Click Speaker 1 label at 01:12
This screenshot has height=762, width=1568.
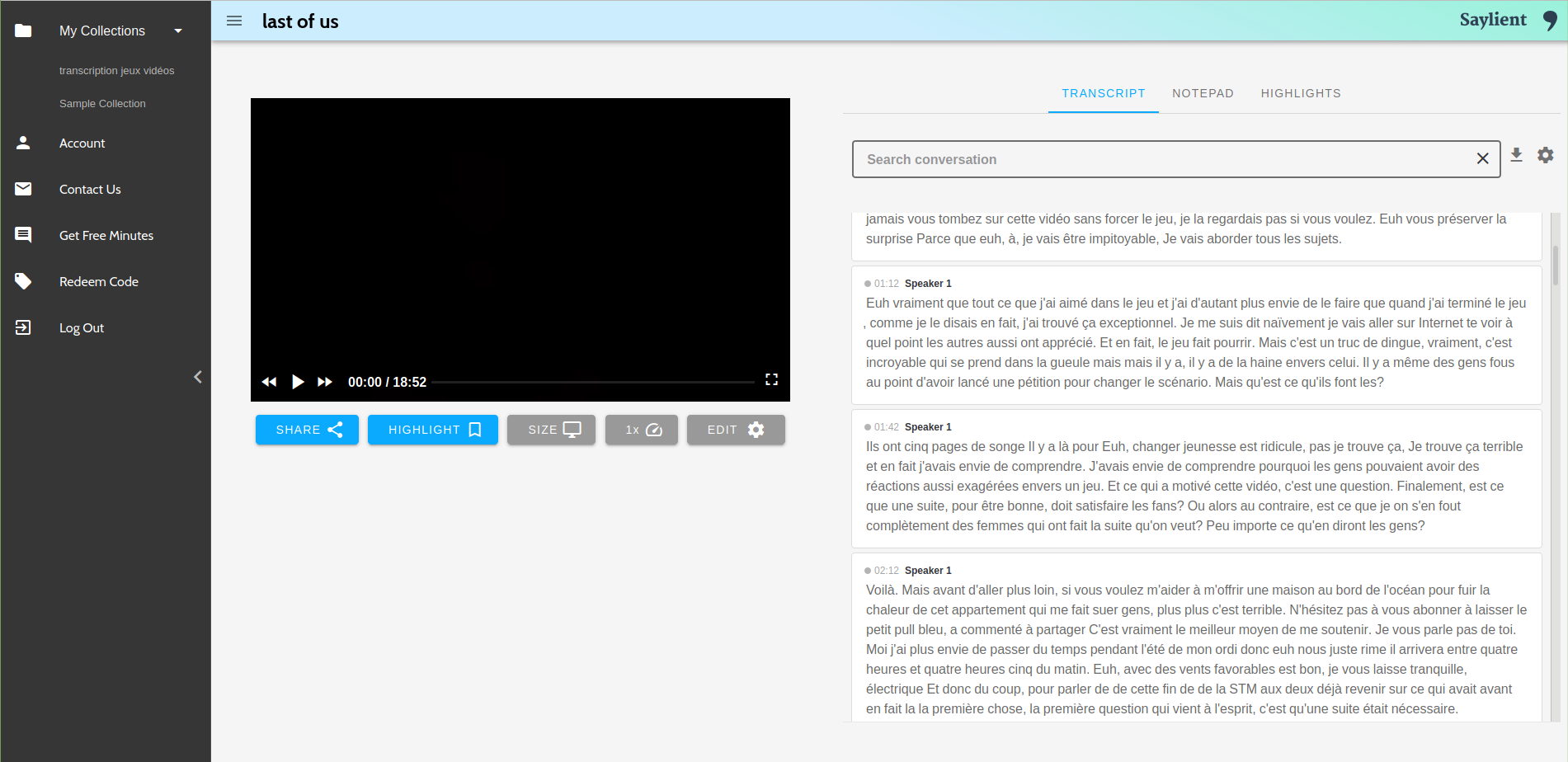(928, 284)
